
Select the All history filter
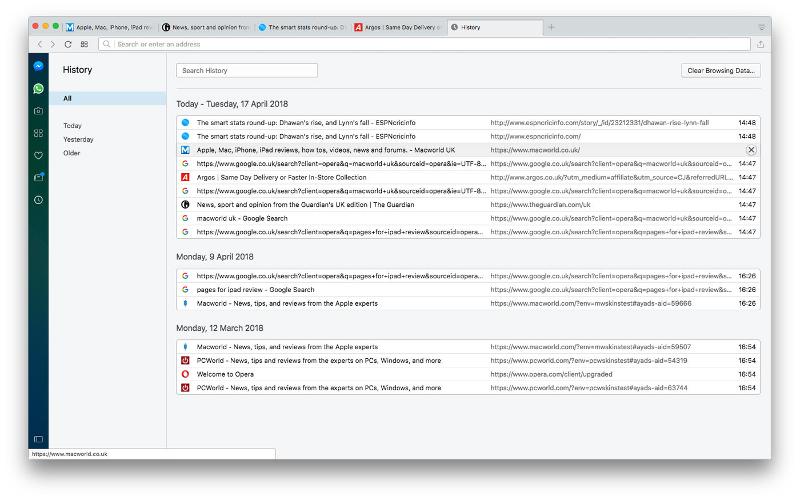(108, 98)
